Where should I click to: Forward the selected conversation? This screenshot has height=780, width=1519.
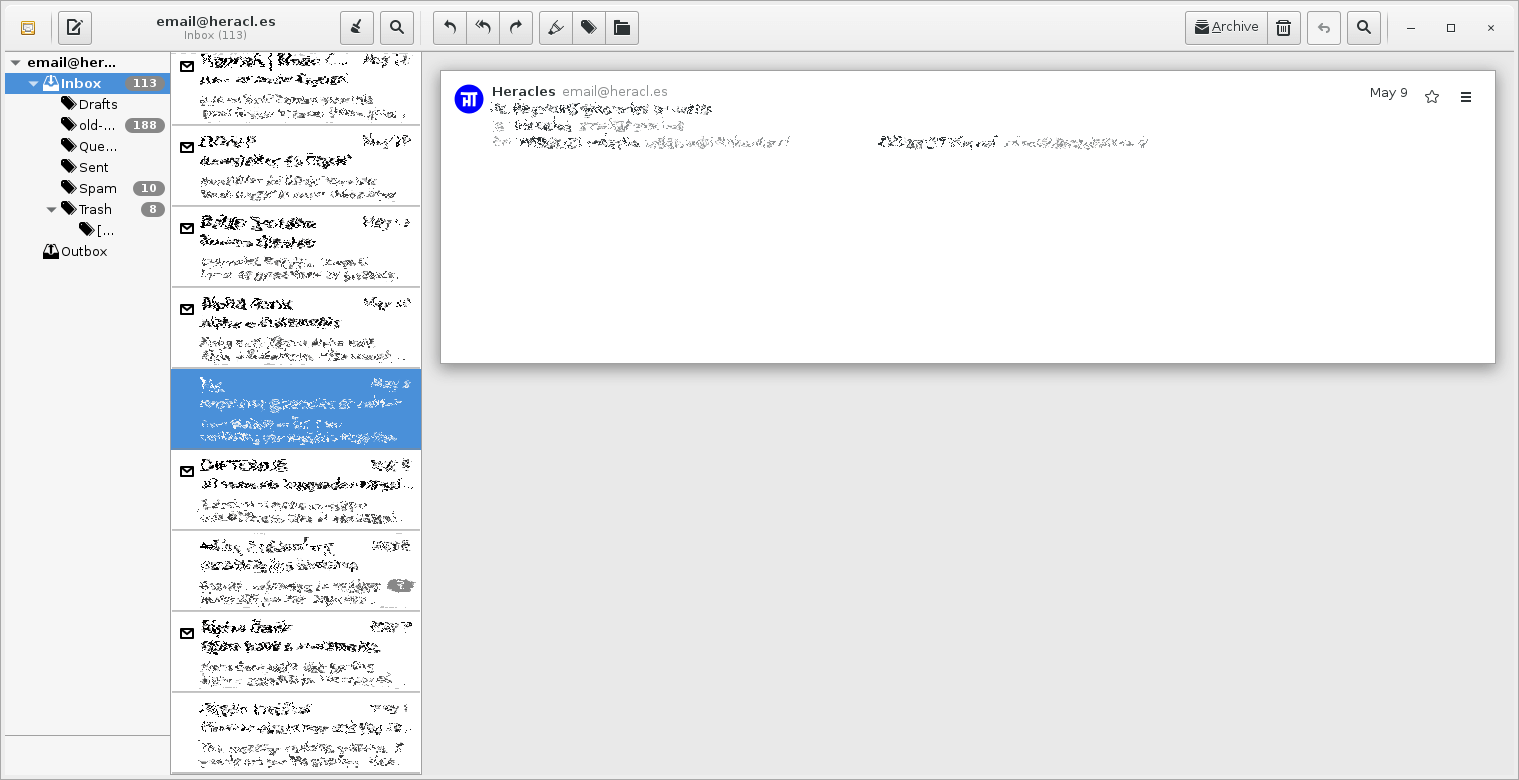click(516, 28)
